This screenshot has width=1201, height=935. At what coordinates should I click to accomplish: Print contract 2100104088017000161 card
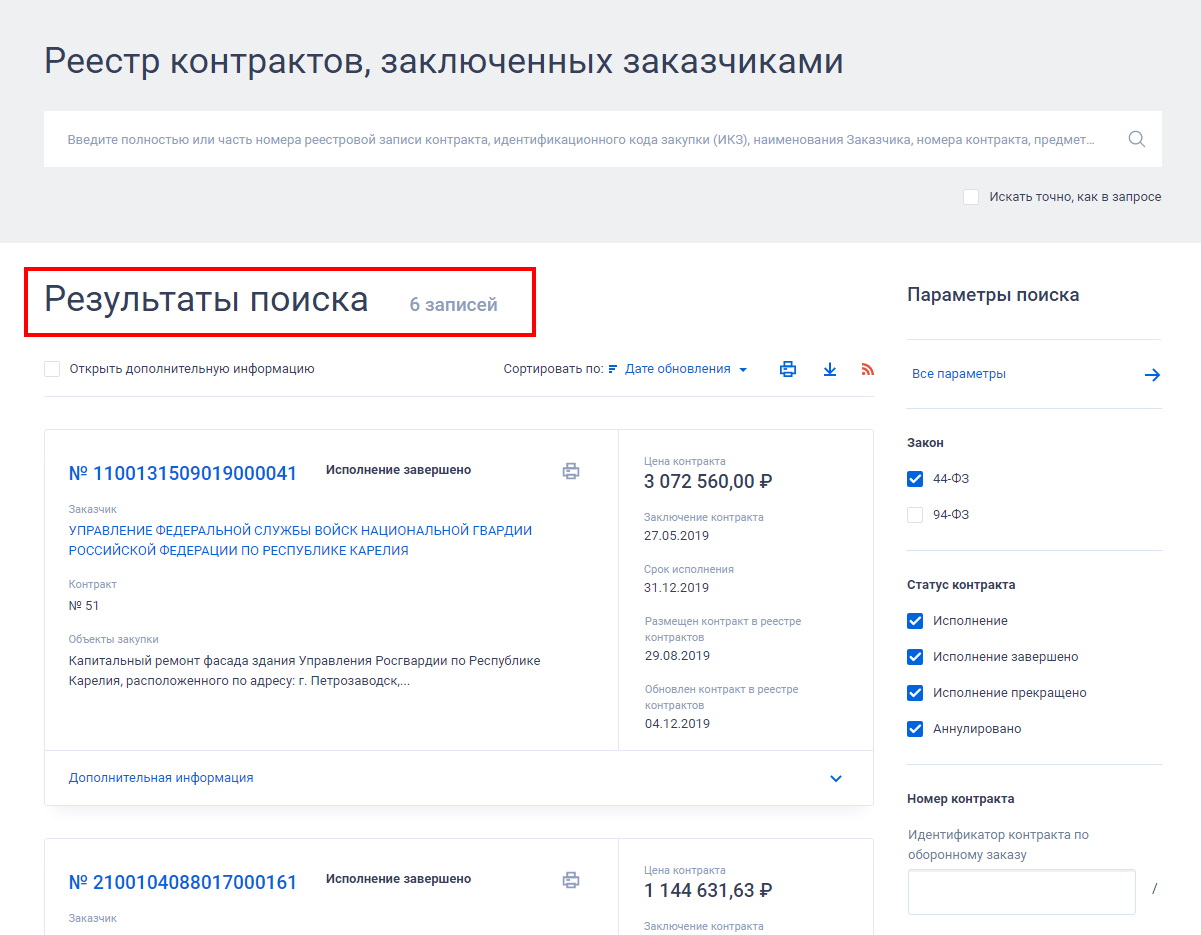tap(571, 880)
